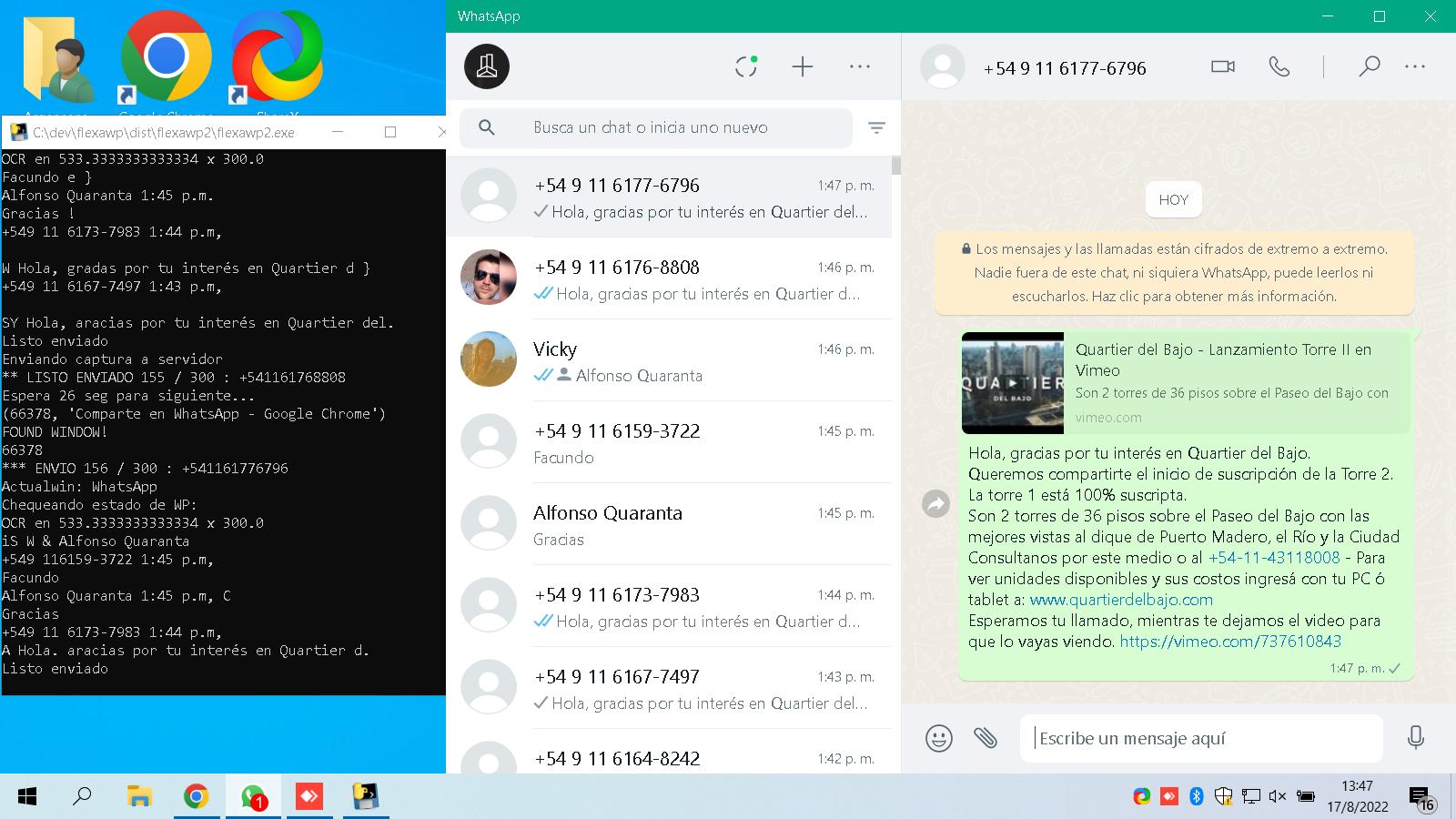The width and height of the screenshot is (1456, 819).
Task: Click the chat search box
Action: point(656,127)
